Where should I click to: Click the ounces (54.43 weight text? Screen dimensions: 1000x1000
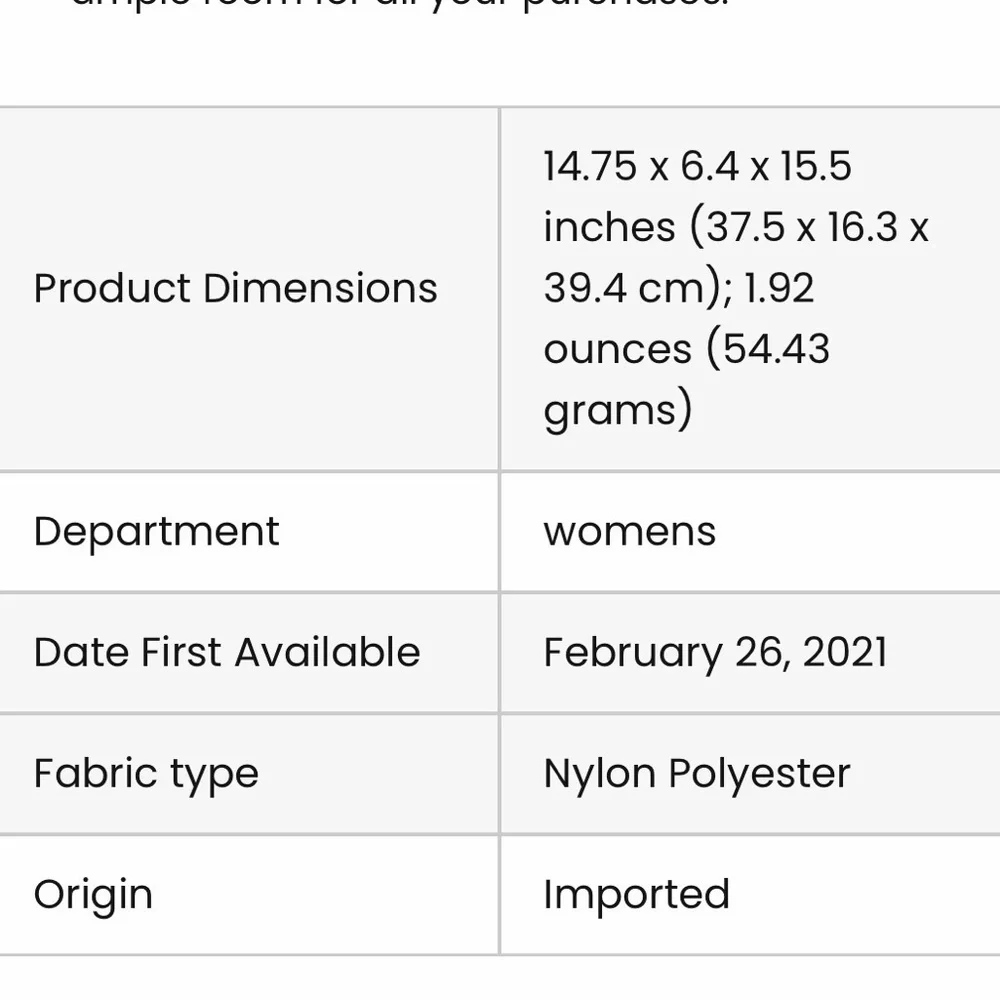686,348
